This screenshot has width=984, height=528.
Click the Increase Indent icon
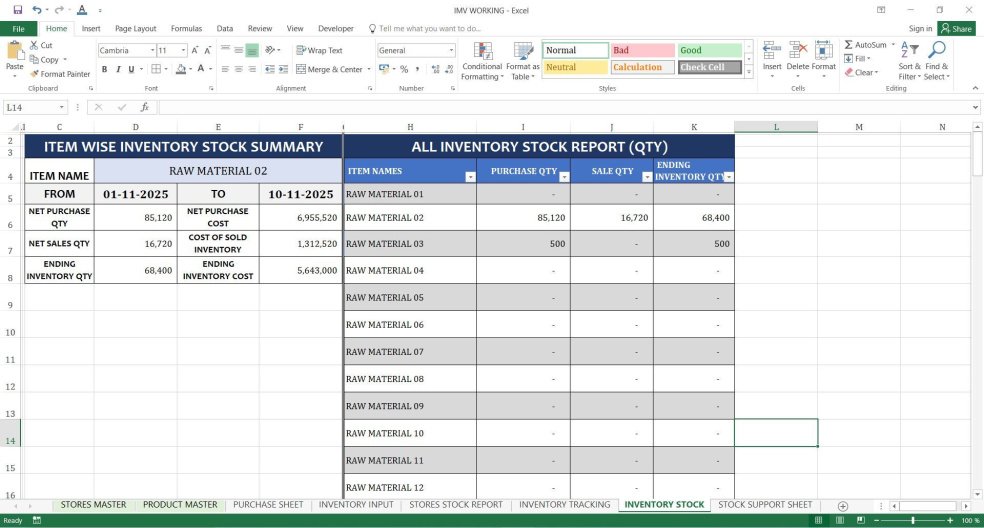284,69
